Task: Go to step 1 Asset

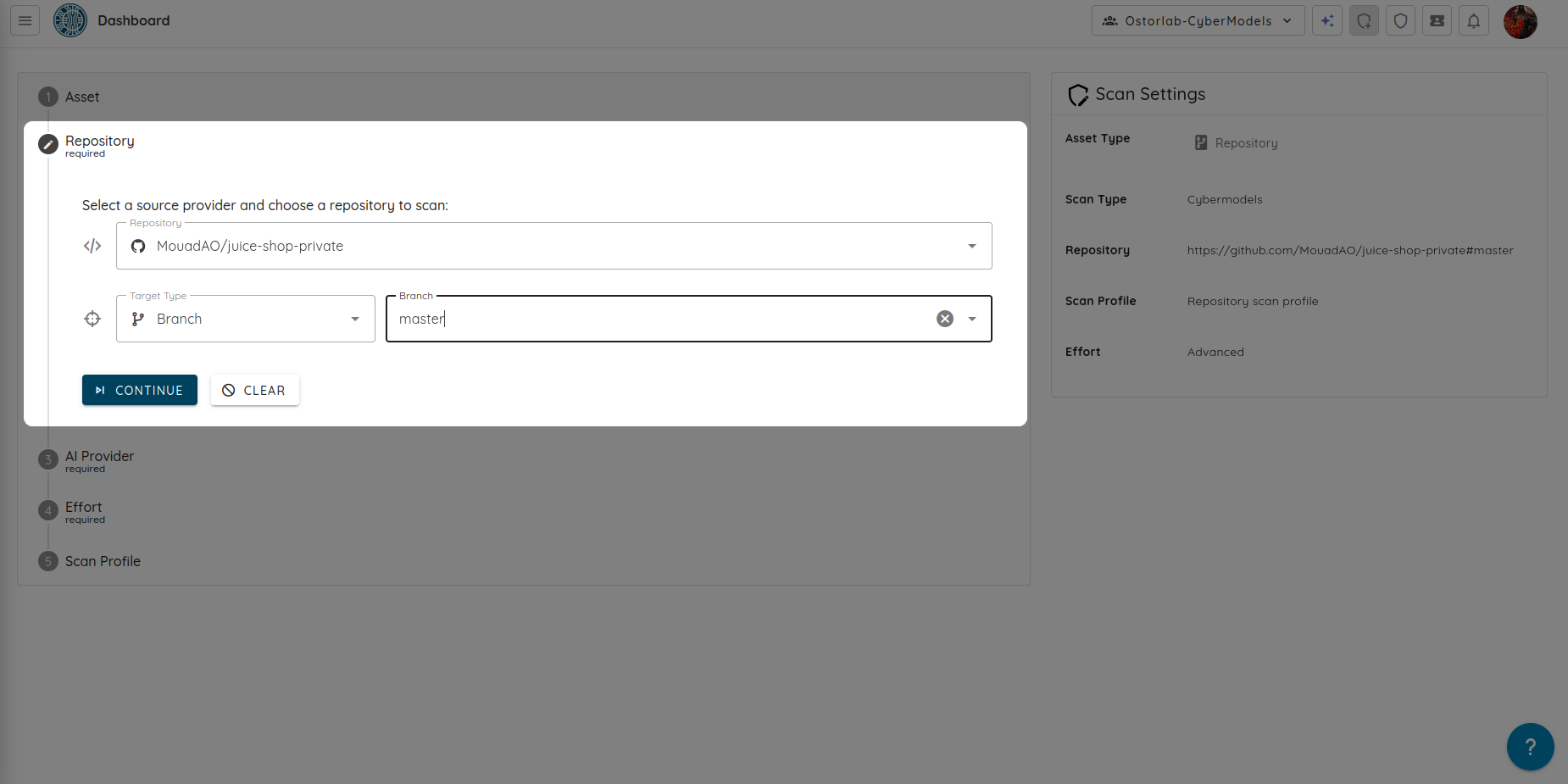Action: click(69, 97)
